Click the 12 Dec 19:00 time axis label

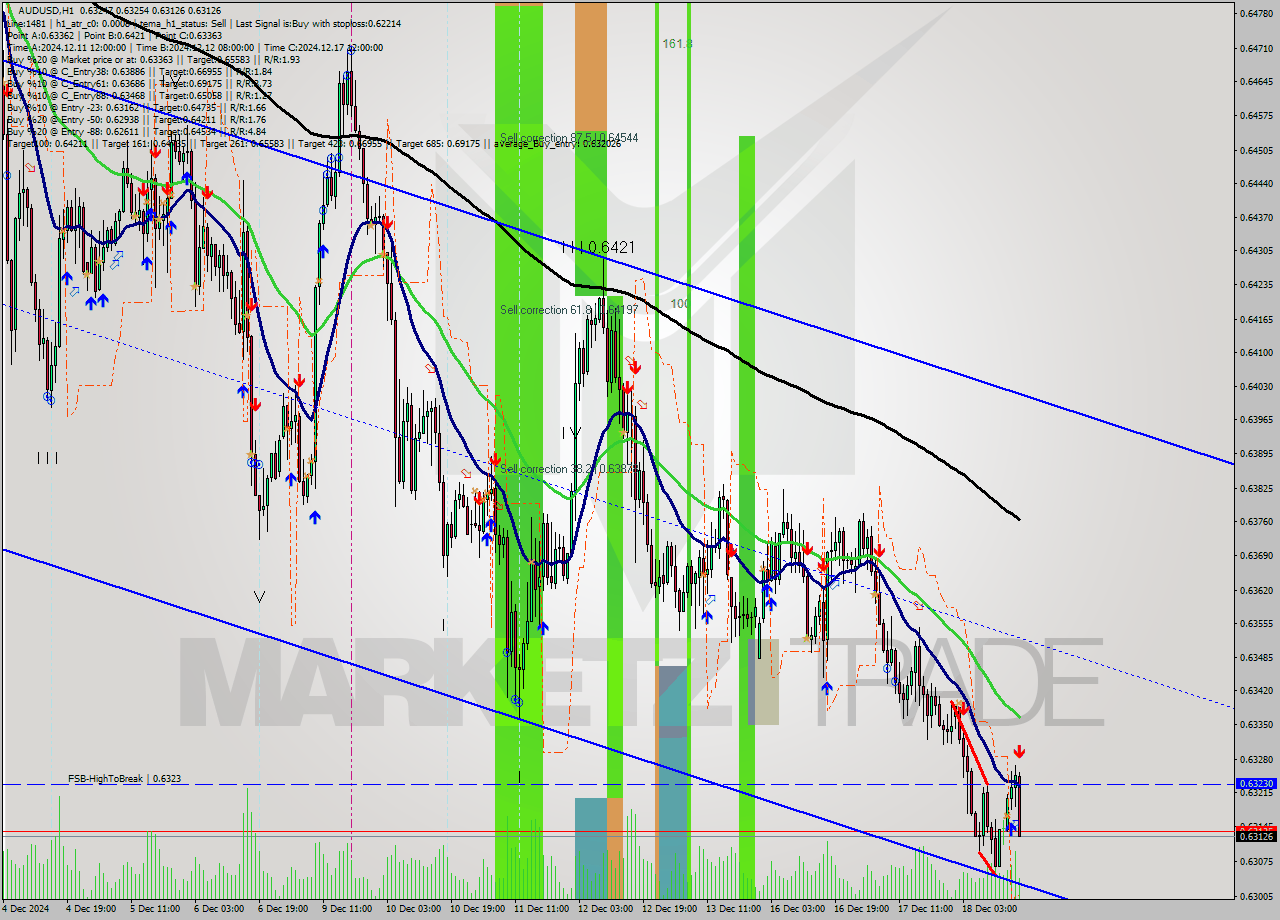(x=669, y=909)
